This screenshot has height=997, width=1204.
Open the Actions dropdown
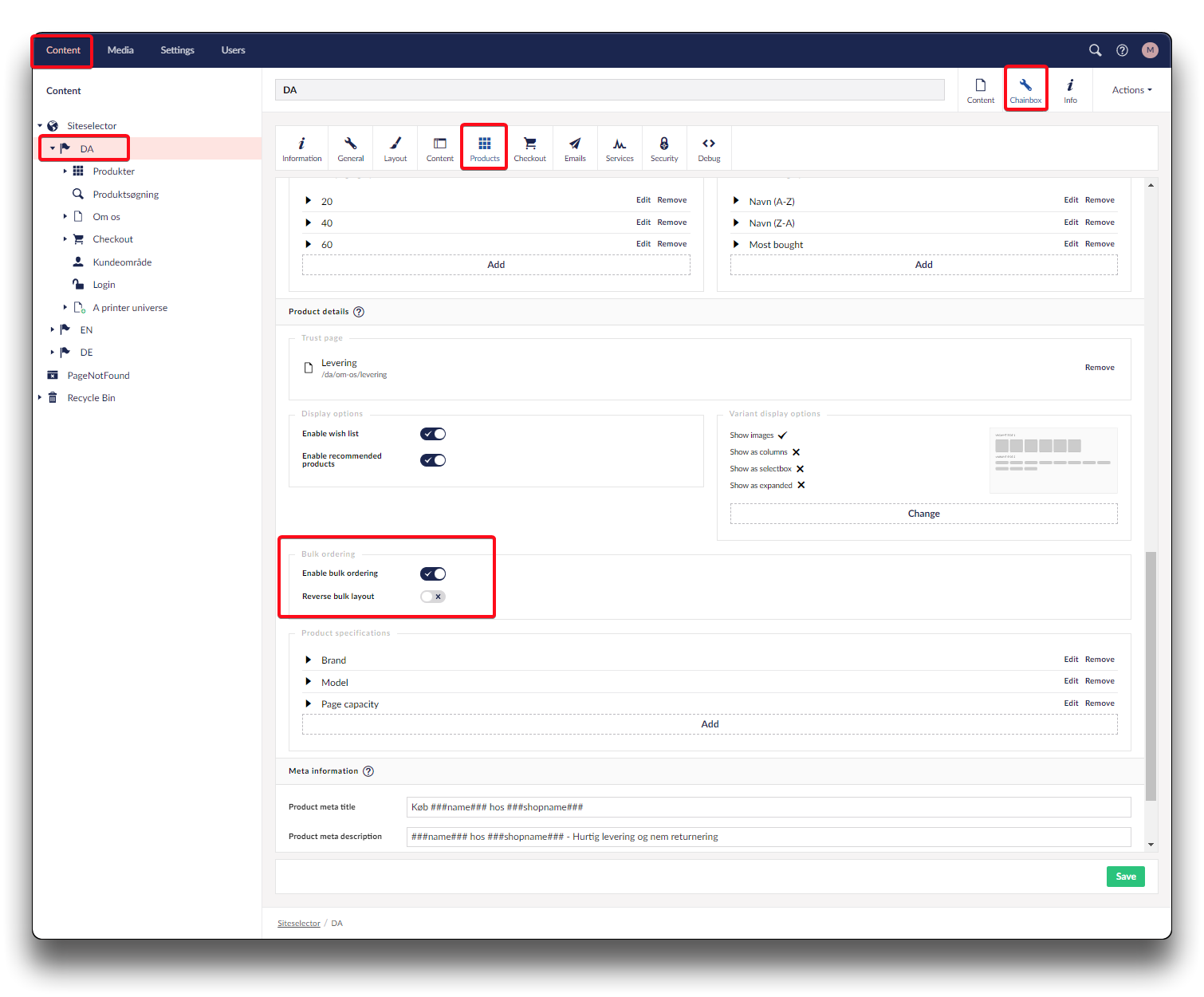click(1131, 90)
